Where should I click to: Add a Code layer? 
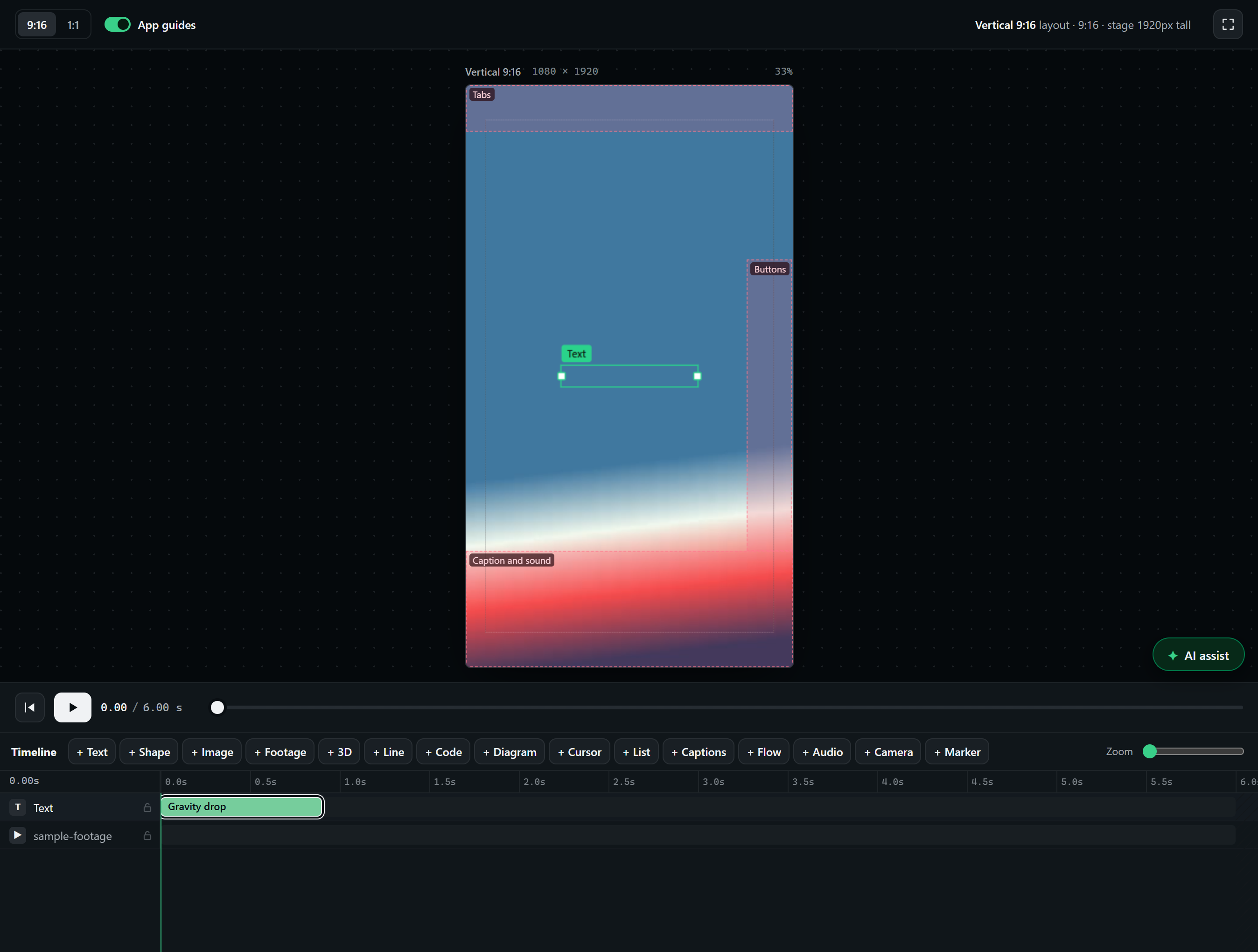pyautogui.click(x=444, y=752)
